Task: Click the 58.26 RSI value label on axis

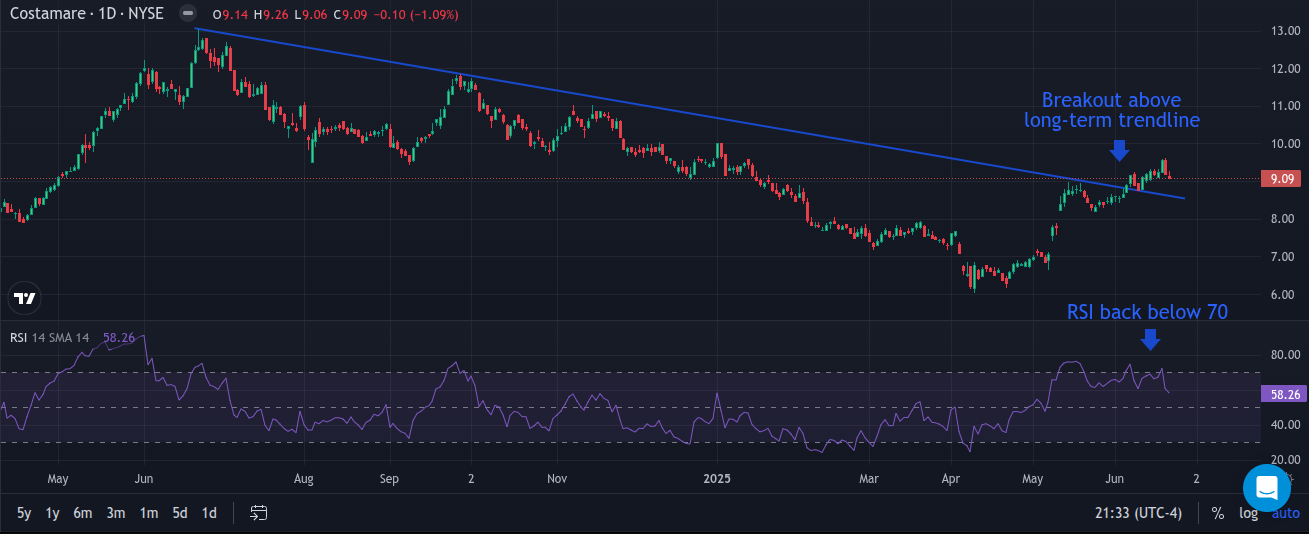Action: coord(1285,395)
